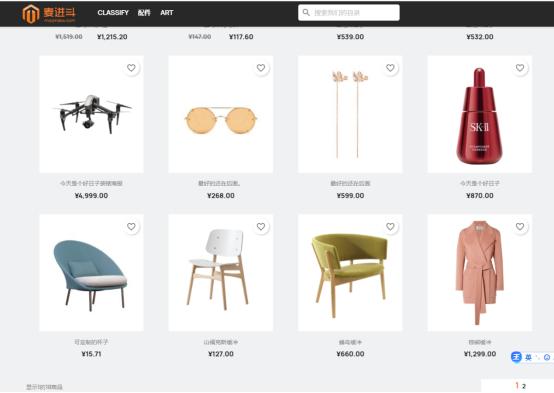Focus the header search input field
The width and height of the screenshot is (554, 393).
(349, 12)
